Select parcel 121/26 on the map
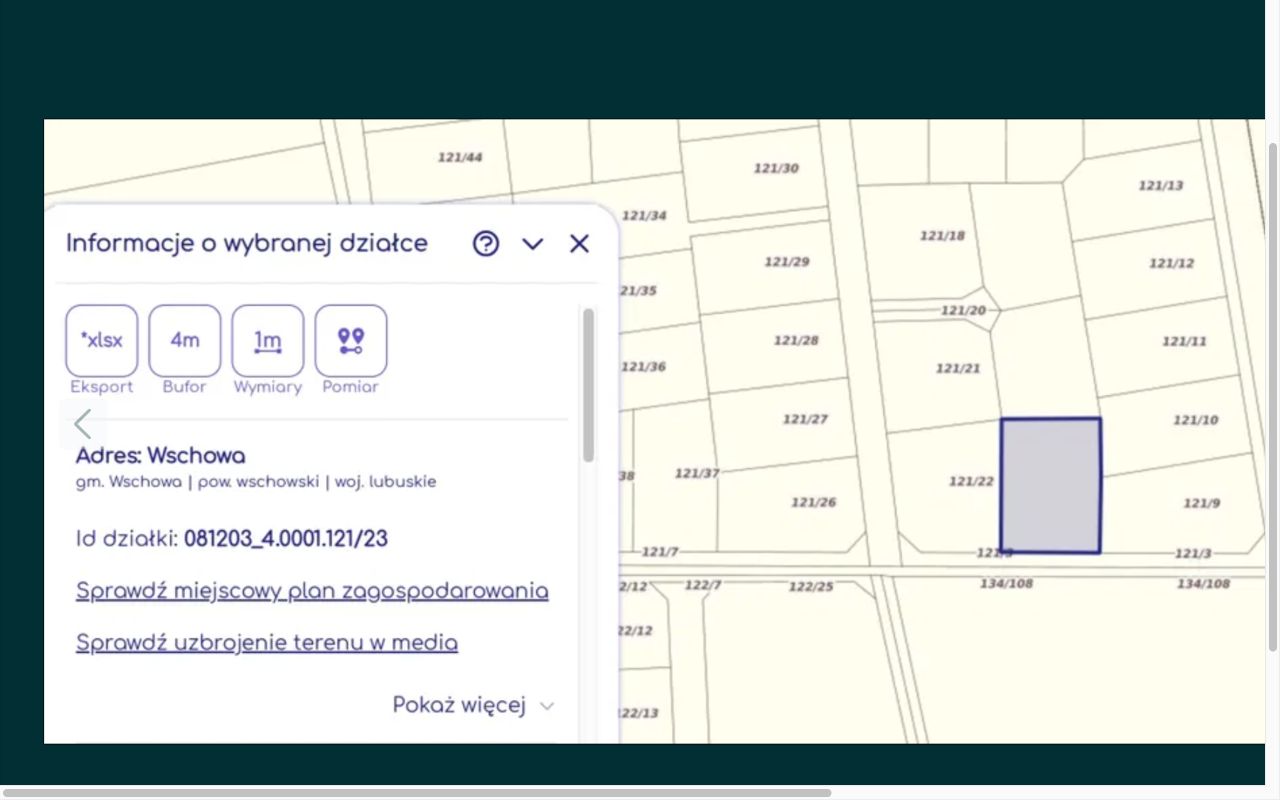This screenshot has width=1280, height=800. (x=813, y=502)
